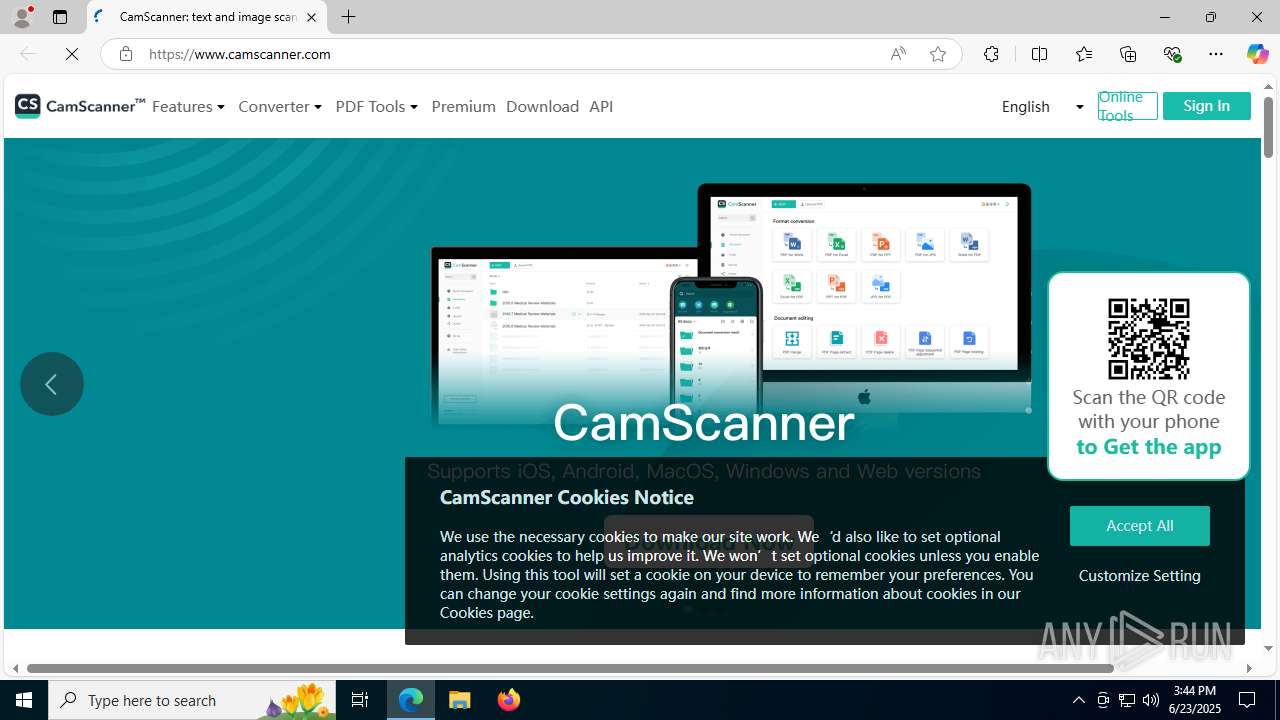
Task: Open the API page
Action: click(x=601, y=106)
